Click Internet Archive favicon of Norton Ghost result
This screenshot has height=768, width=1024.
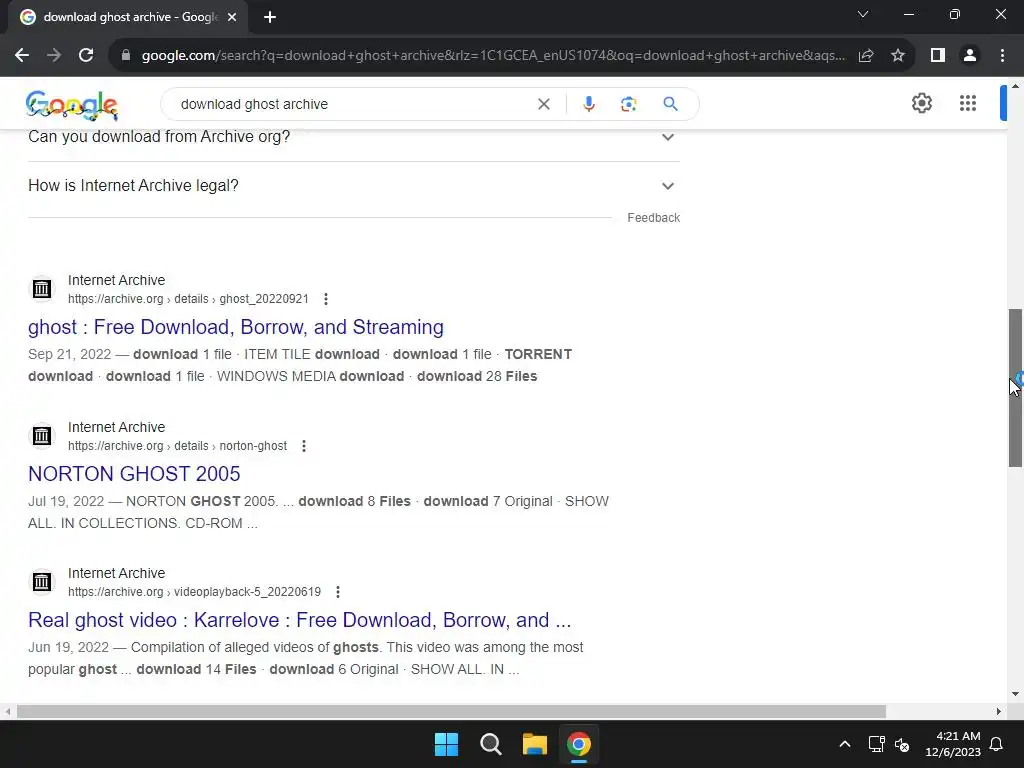pyautogui.click(x=42, y=435)
